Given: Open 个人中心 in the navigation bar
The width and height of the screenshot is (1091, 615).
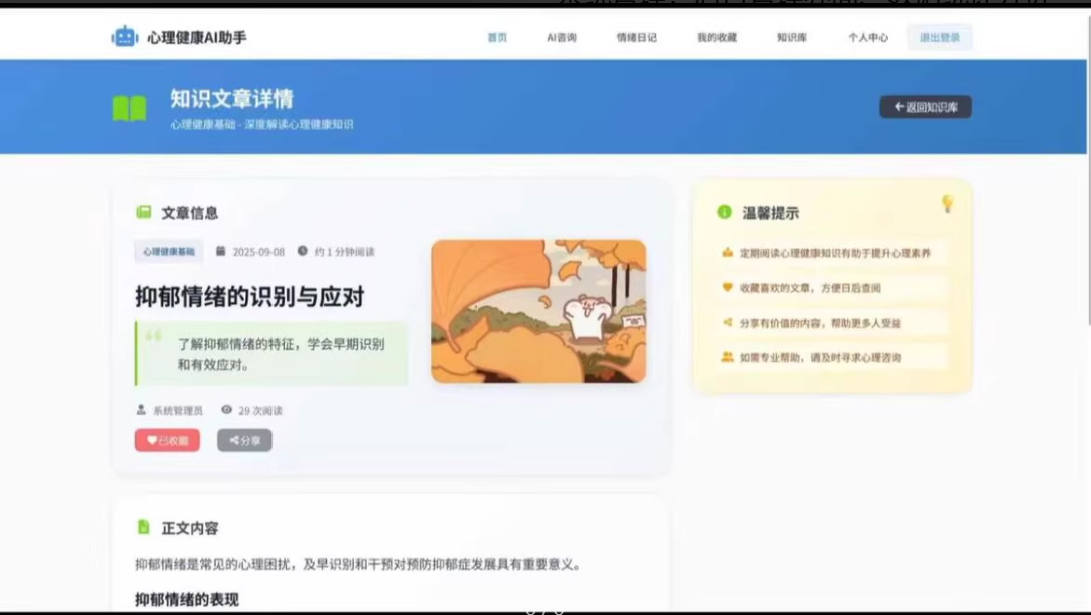Looking at the screenshot, I should point(868,38).
